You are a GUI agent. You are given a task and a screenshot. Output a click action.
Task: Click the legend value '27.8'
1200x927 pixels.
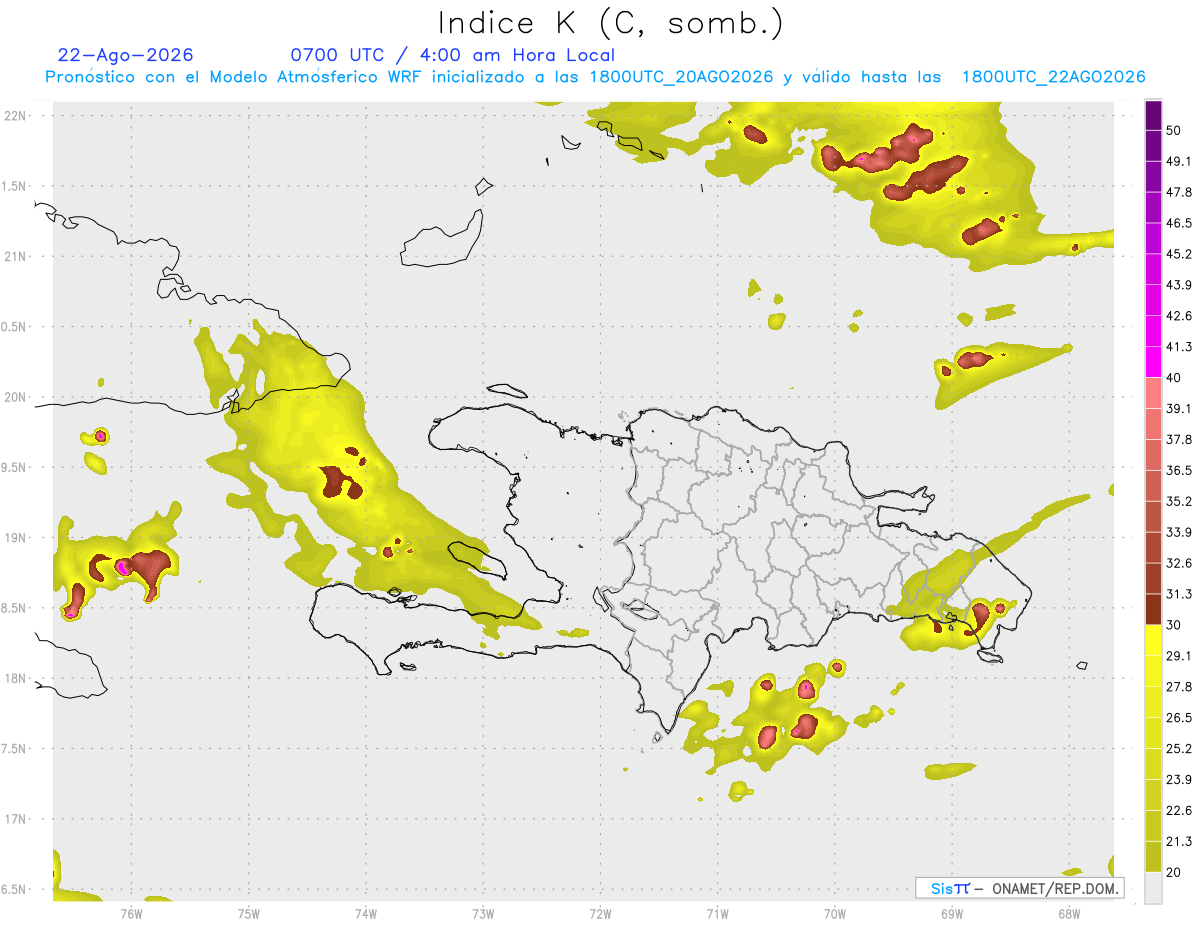[1179, 687]
